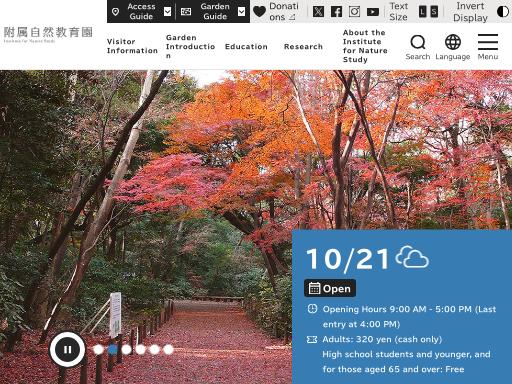Viewport: 512px width, 384px height.
Task: Open Education nav item
Action: tap(246, 46)
